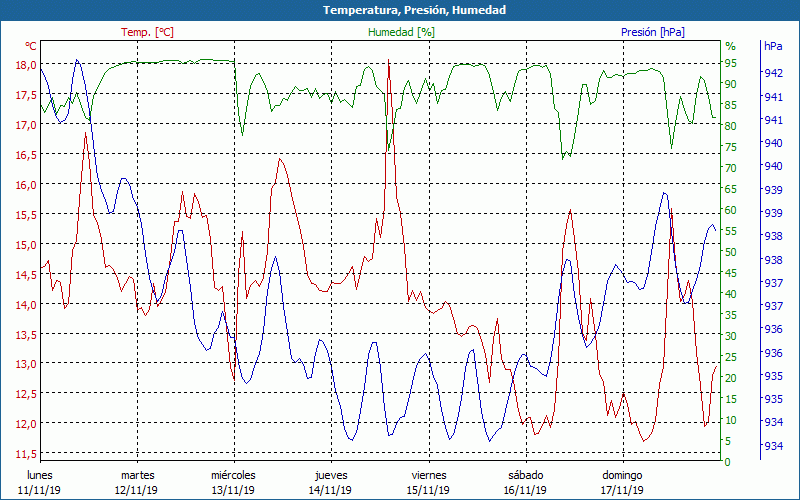The width and height of the screenshot is (800, 500).
Task: Click the 13,0 temperature axis value
Action: (26, 364)
